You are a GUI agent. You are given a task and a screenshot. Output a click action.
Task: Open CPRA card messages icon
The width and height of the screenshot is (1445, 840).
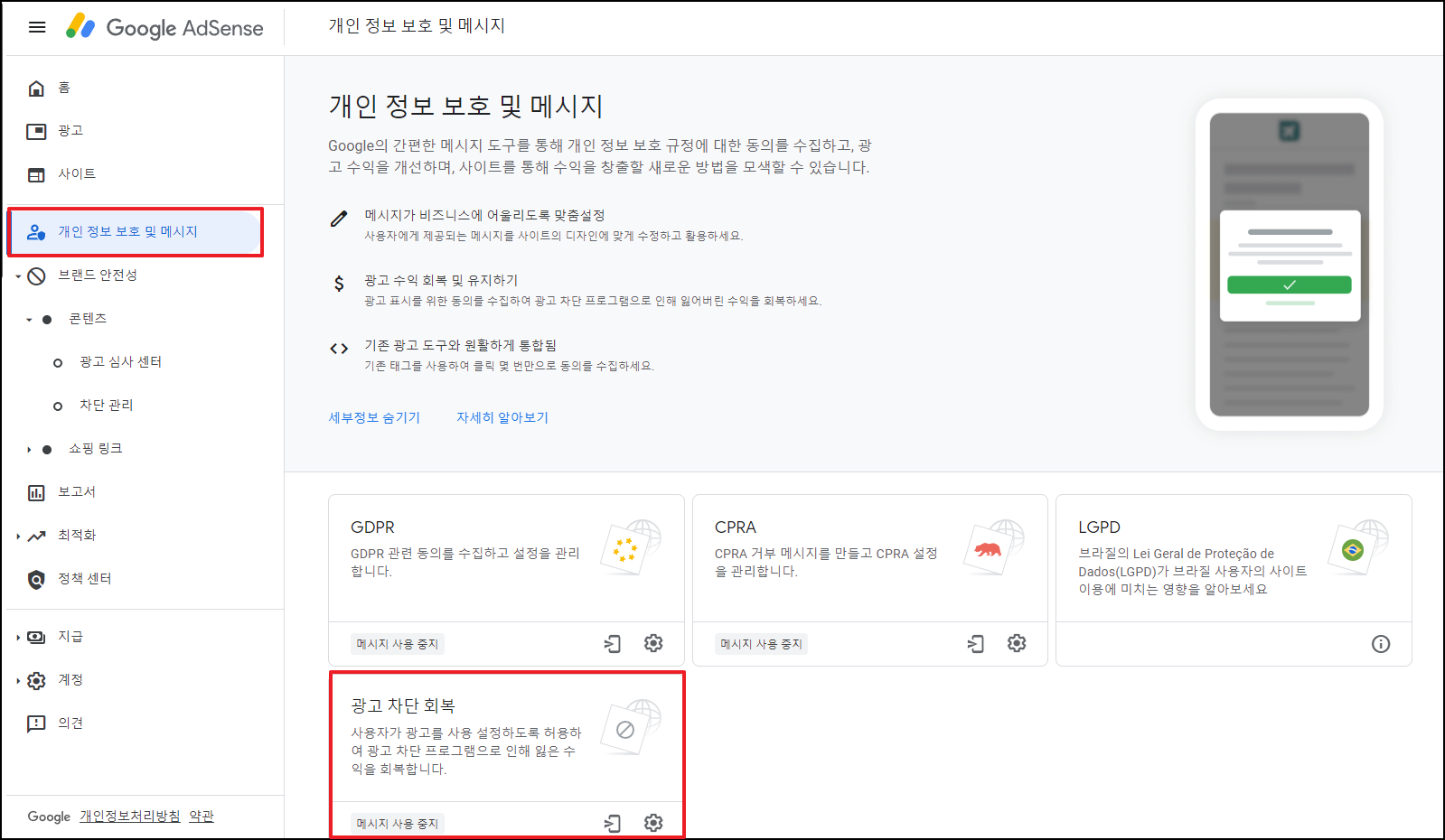[976, 644]
